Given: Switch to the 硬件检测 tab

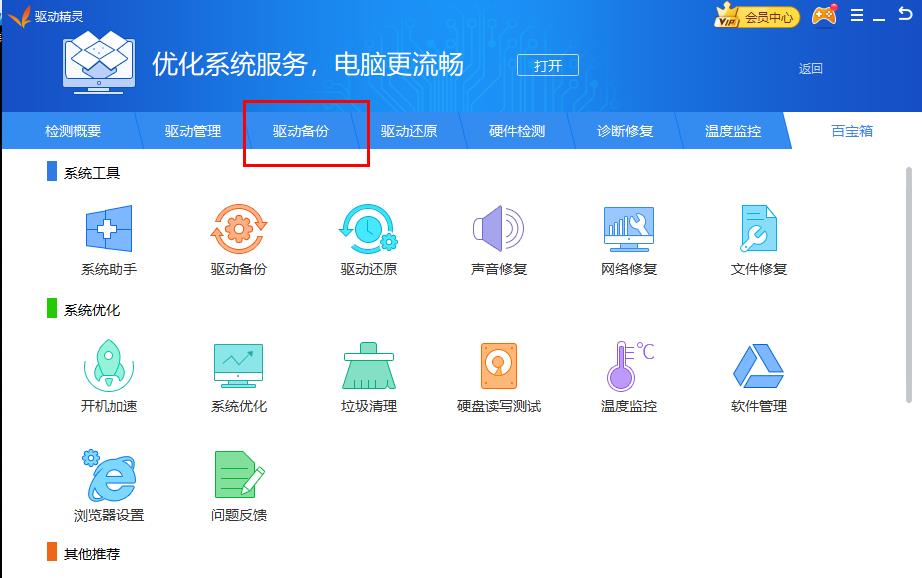Looking at the screenshot, I should [519, 130].
